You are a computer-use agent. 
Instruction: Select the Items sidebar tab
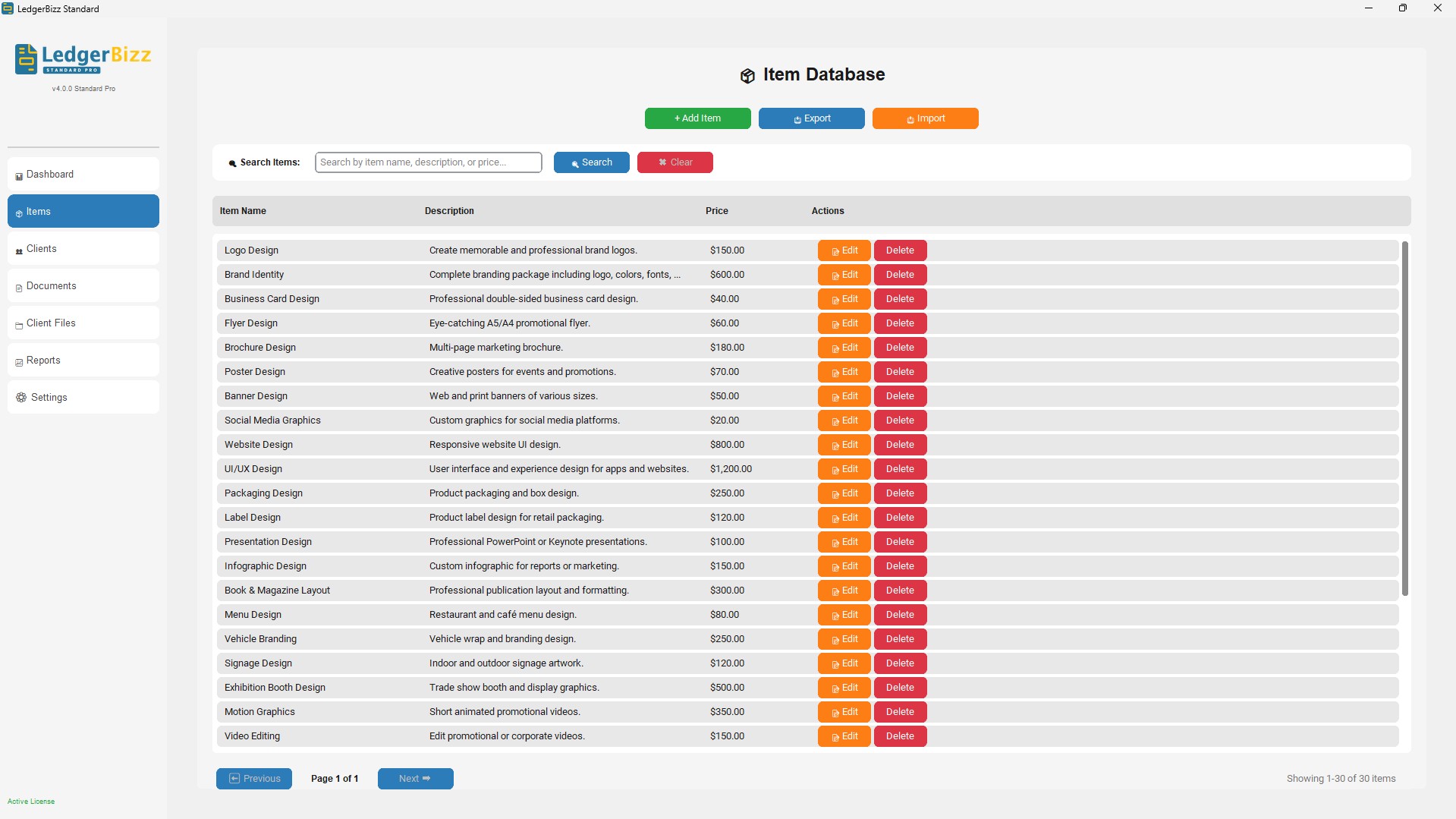point(83,211)
